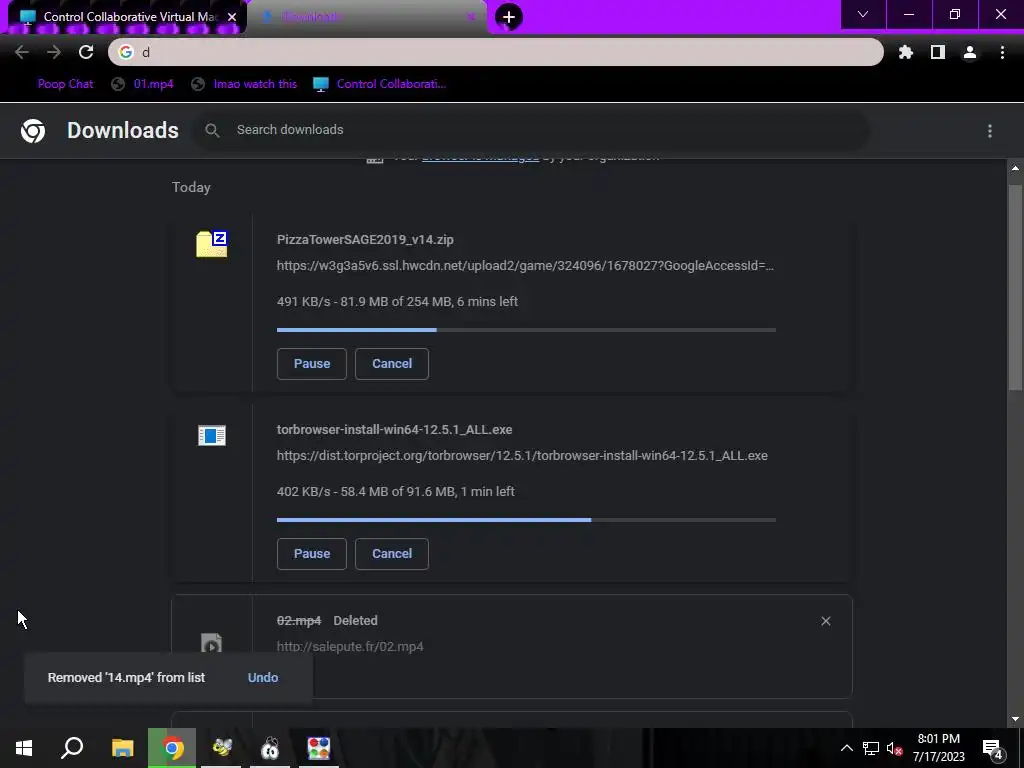Pause the PizzaTowerSAGE2019 download
This screenshot has height=768, width=1024.
pyautogui.click(x=312, y=364)
